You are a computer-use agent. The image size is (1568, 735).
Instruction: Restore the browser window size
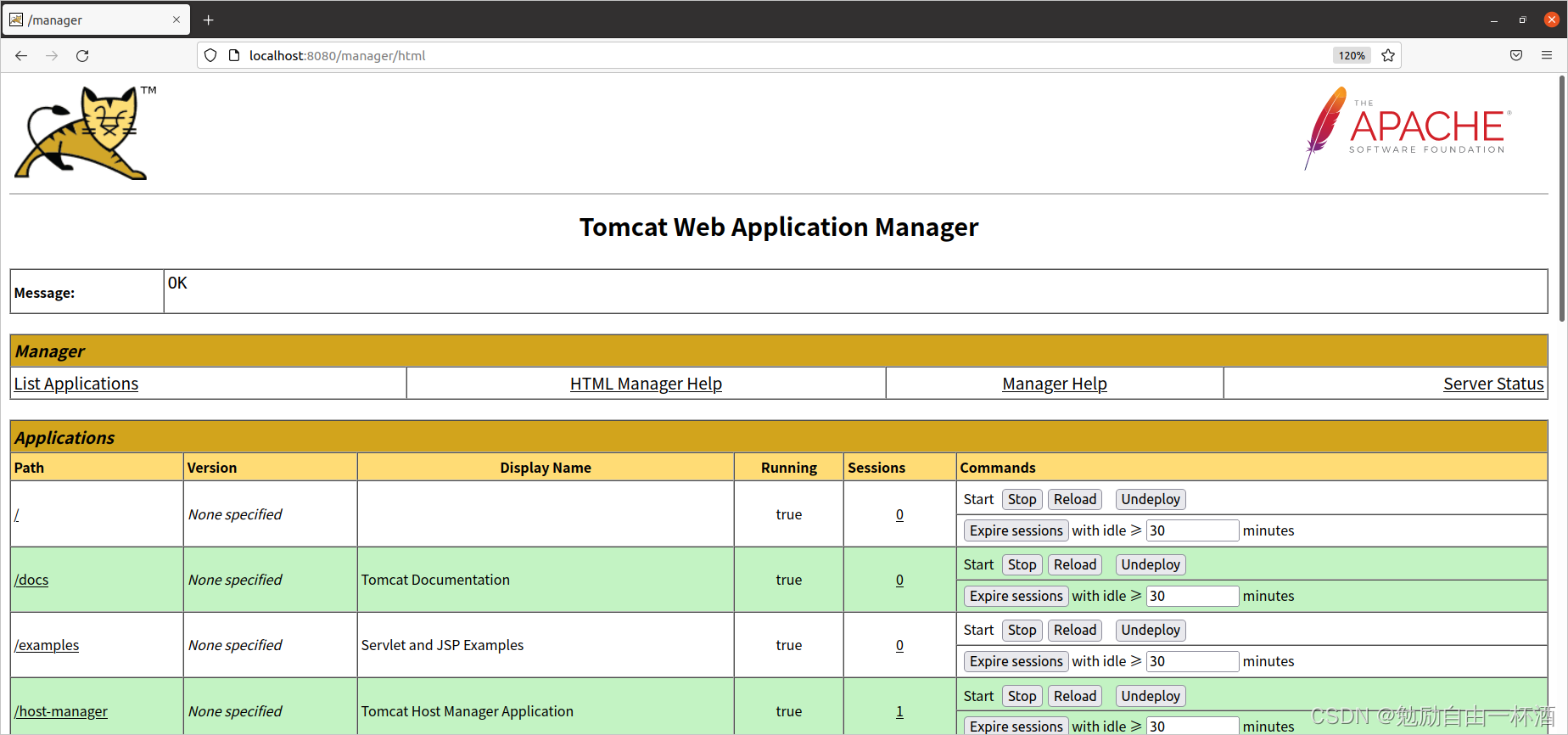[x=1522, y=20]
